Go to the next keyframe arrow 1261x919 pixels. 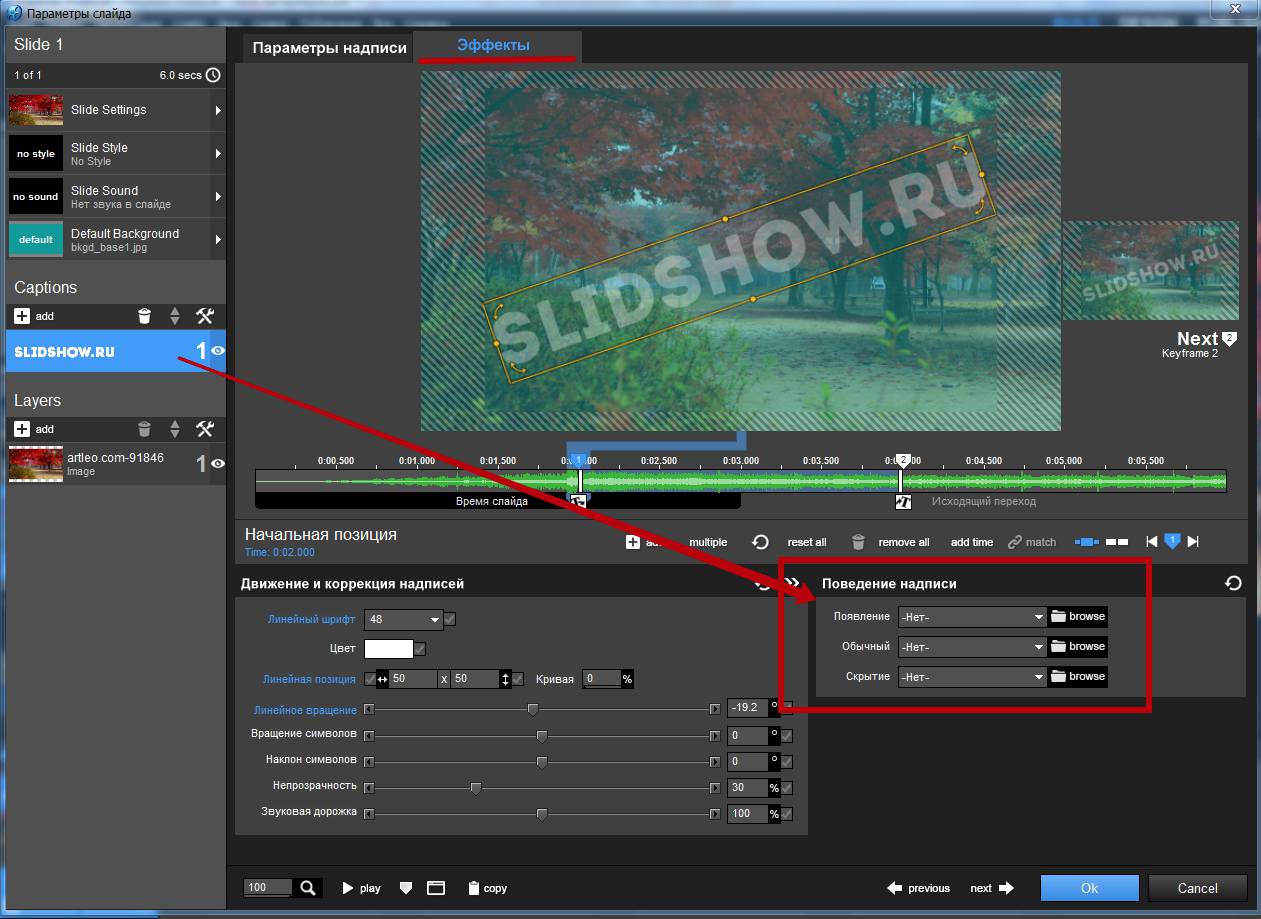click(1193, 542)
